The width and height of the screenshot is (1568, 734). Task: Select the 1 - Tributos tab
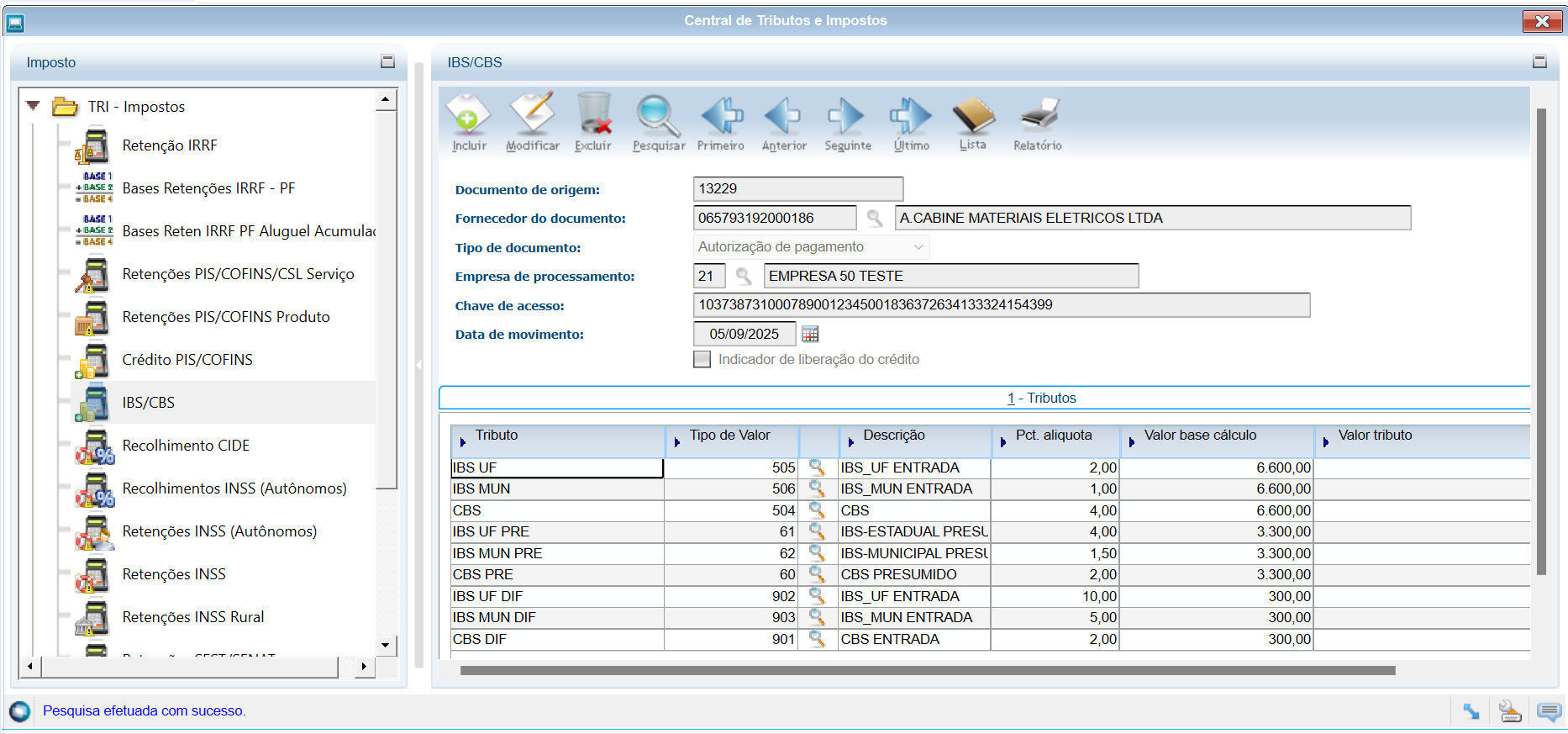coord(1041,398)
